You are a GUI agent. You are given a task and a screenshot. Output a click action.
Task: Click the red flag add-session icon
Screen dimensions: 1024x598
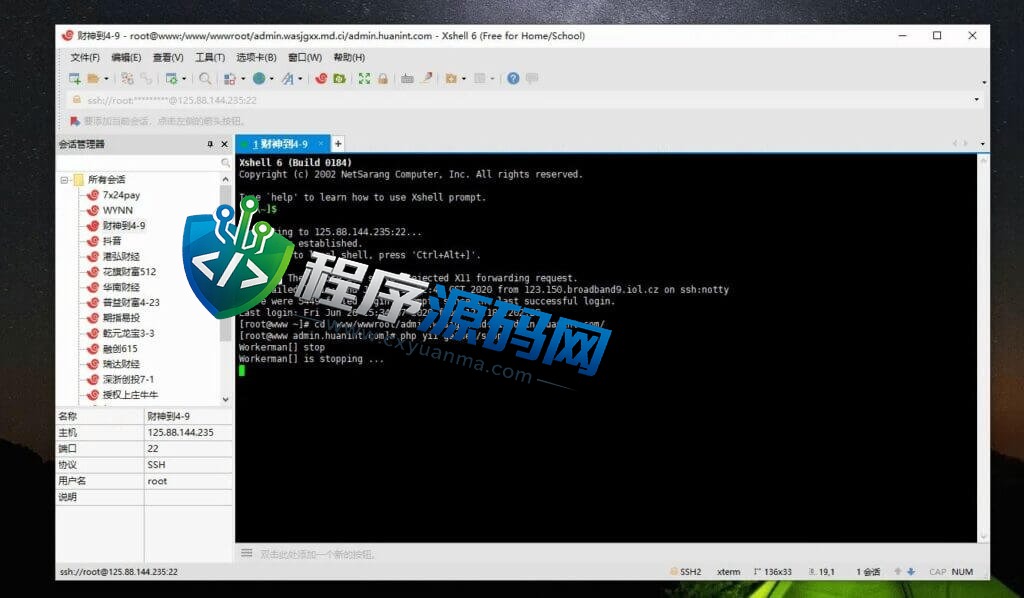coord(75,121)
